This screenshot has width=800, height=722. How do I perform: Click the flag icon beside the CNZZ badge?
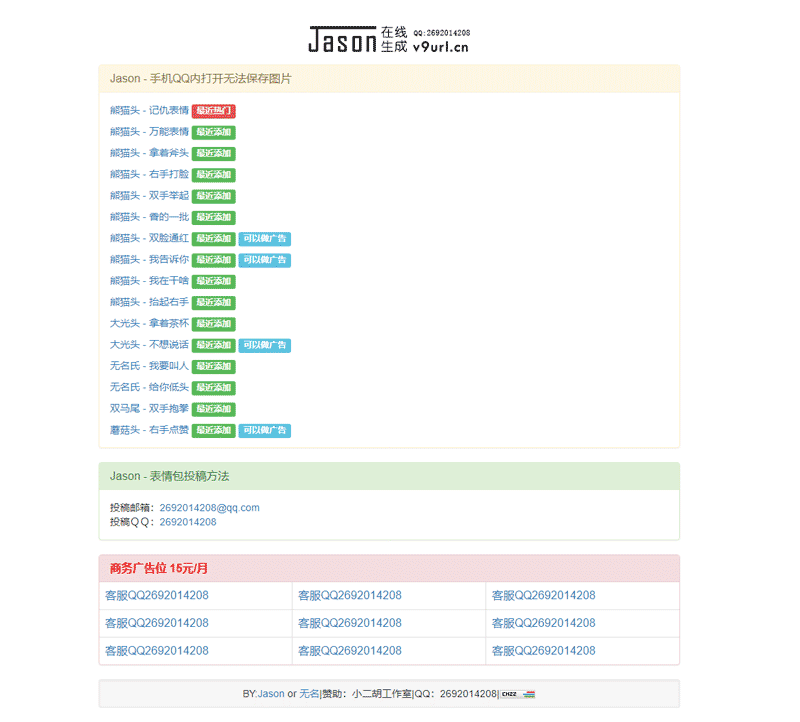[528, 692]
